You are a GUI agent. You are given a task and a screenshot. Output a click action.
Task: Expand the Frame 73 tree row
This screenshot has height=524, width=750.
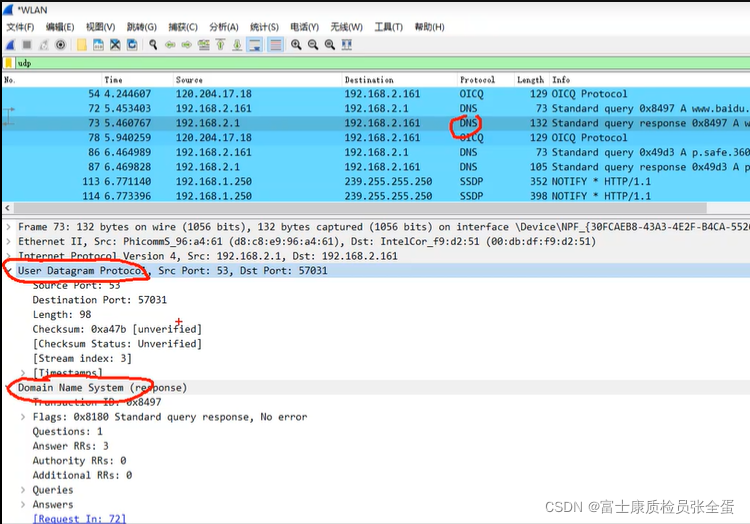9,227
